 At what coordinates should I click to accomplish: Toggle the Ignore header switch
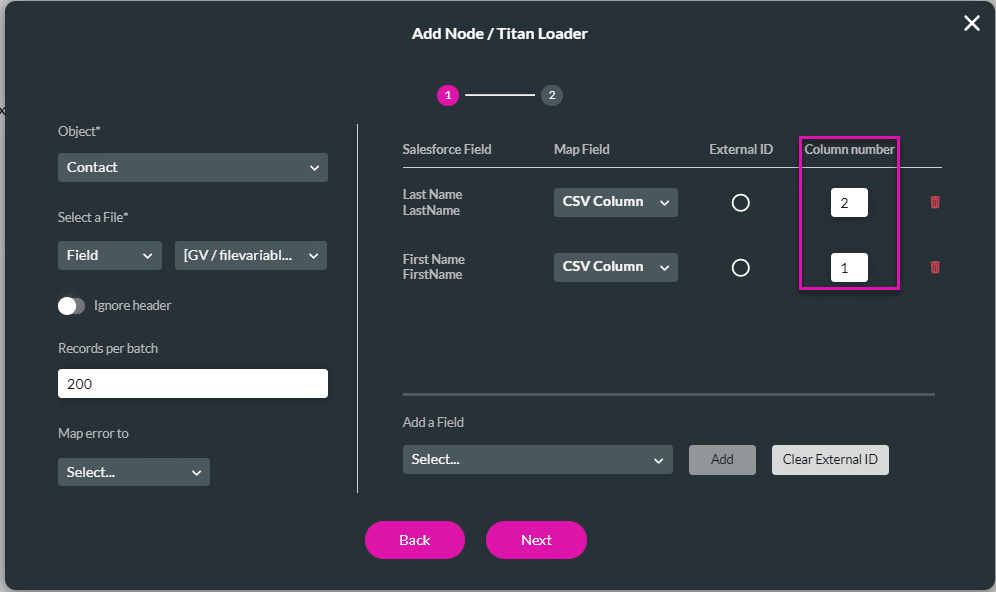tap(72, 306)
